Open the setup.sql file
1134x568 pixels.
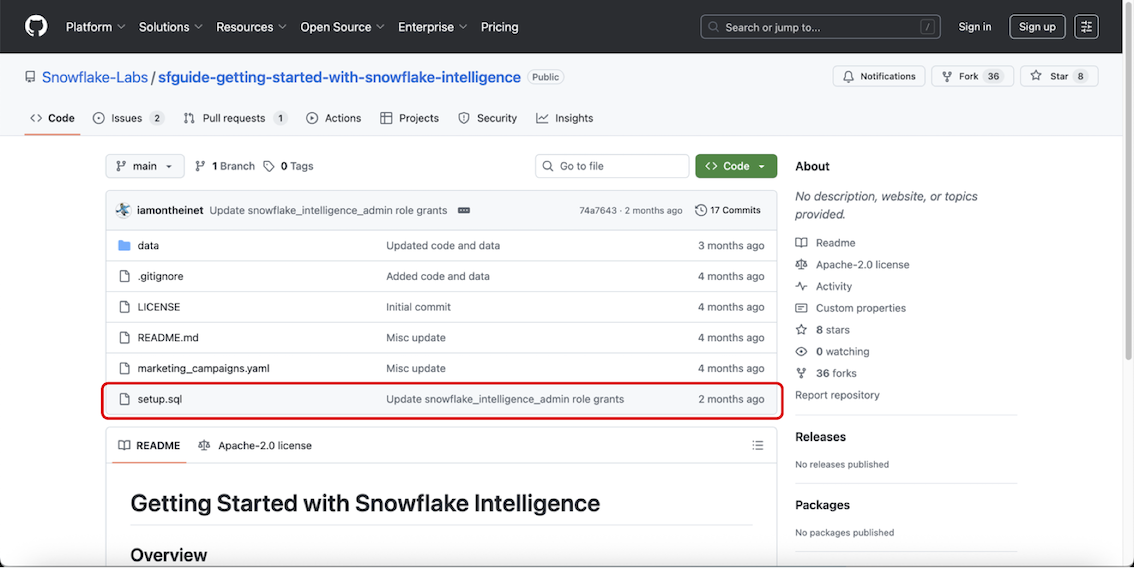click(160, 399)
